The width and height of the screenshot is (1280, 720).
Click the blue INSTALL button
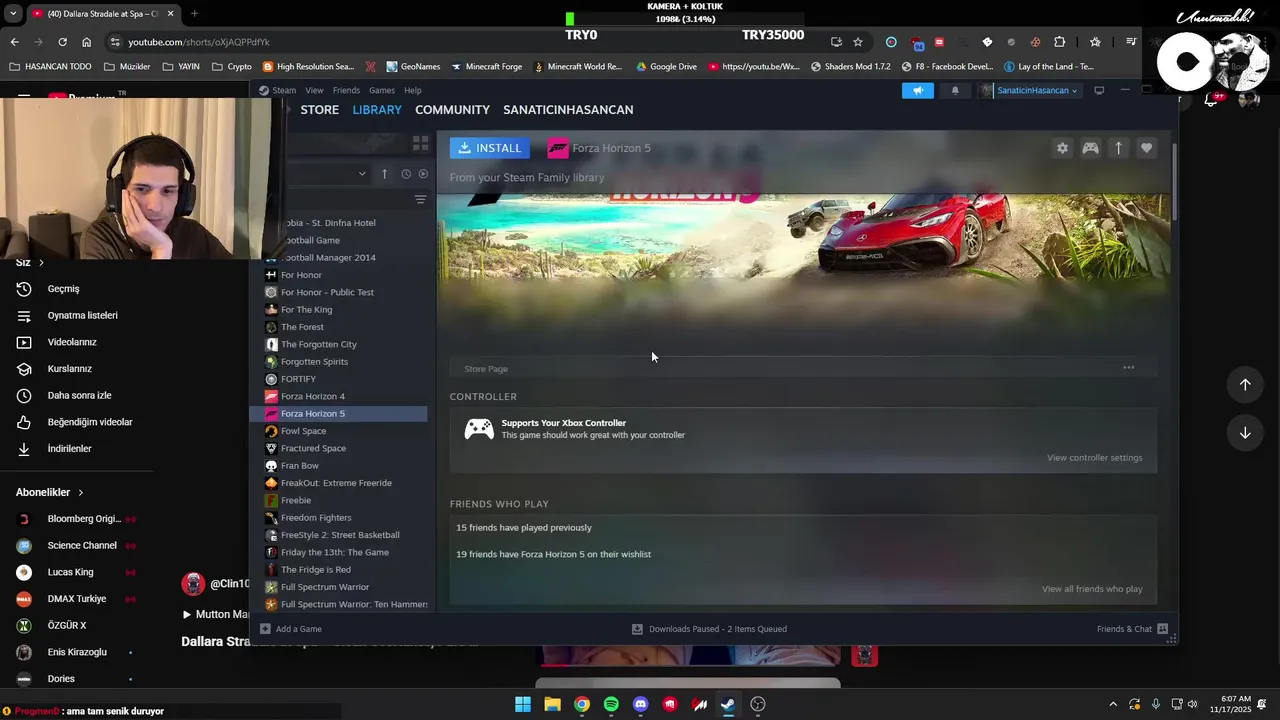click(x=490, y=148)
